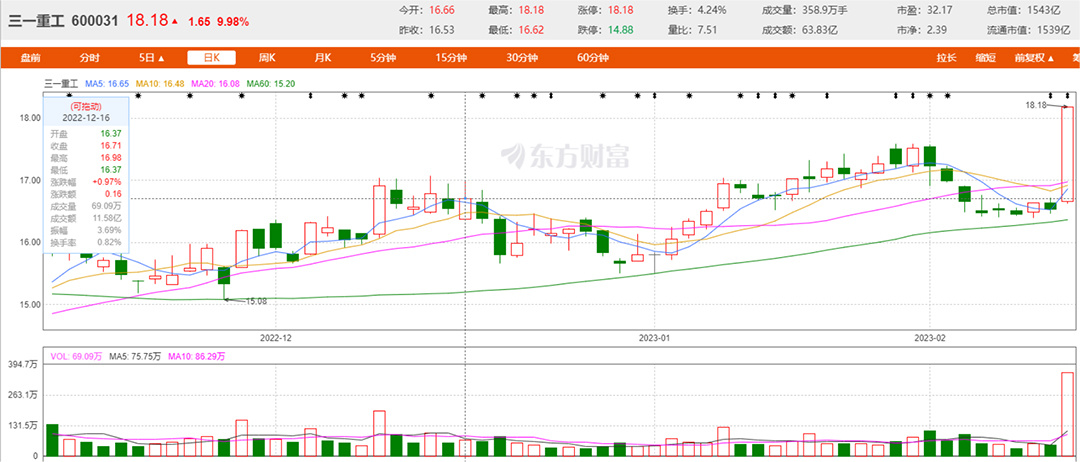Click the 涨跌幅 +0.97% row in the tooltip
The width and height of the screenshot is (1080, 462).
(x=86, y=181)
